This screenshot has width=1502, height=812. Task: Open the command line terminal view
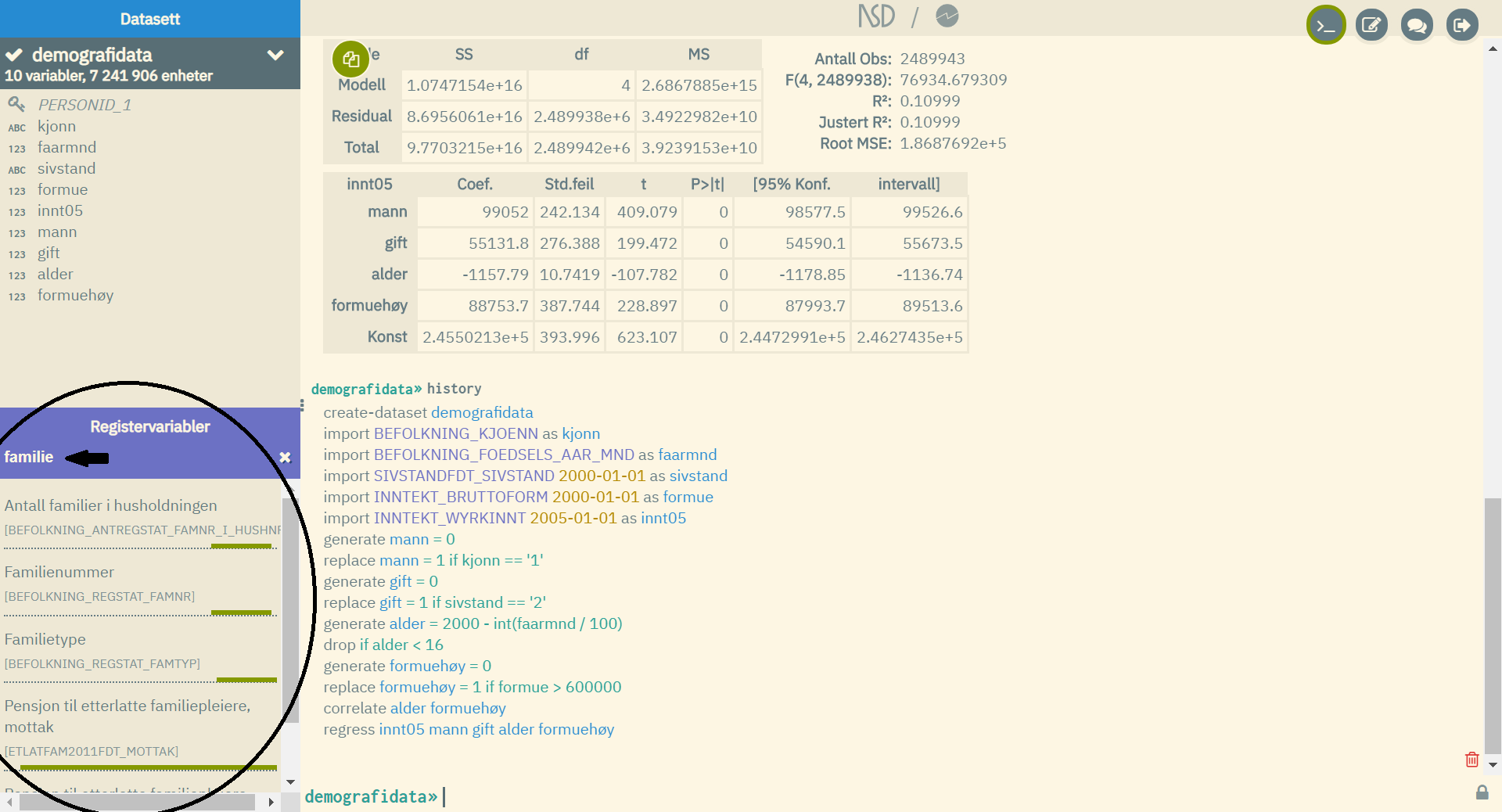(1325, 26)
